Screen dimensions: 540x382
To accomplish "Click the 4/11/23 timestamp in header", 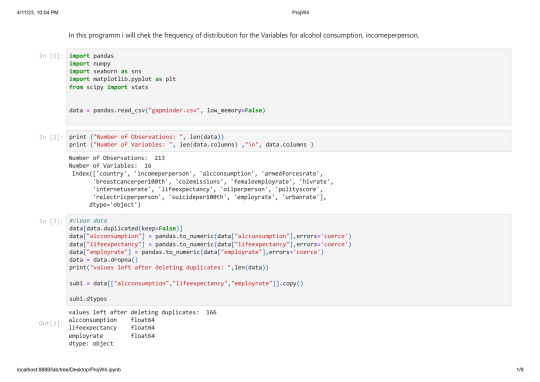I will (38, 12).
